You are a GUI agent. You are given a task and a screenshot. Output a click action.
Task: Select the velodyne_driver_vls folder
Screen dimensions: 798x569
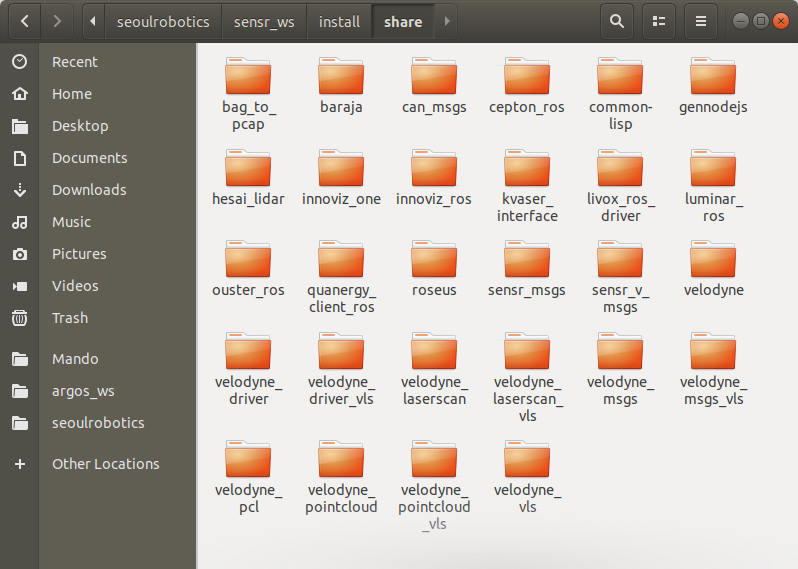(341, 369)
